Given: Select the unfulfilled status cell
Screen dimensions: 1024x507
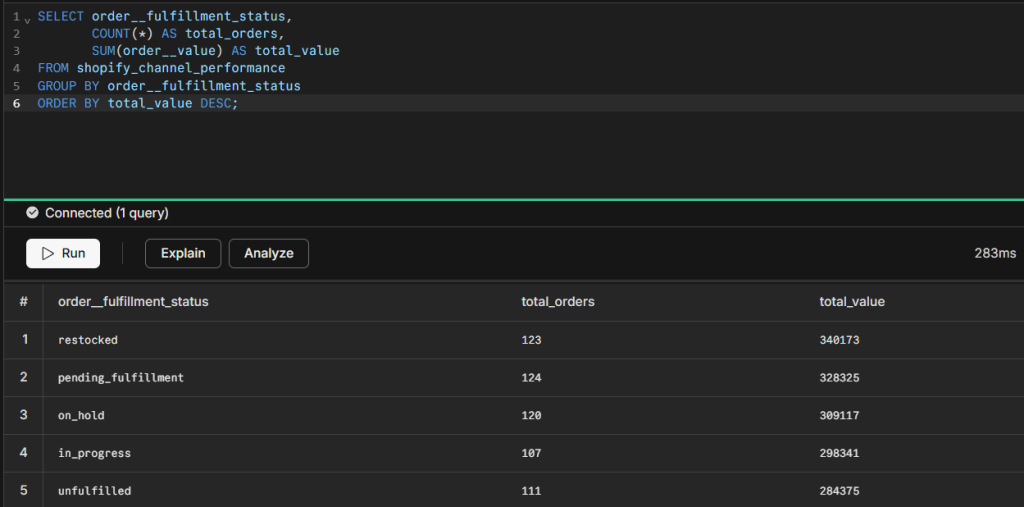Looking at the screenshot, I should [94, 491].
